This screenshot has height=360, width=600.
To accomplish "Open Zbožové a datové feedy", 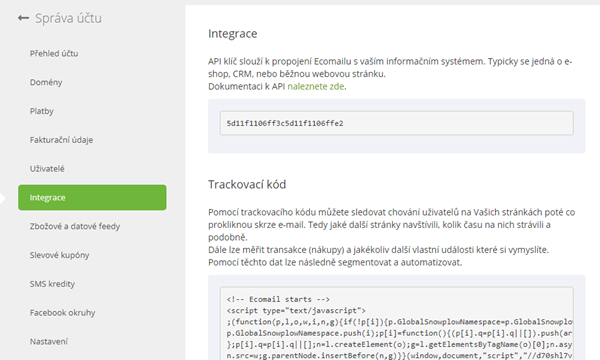I will click(75, 226).
